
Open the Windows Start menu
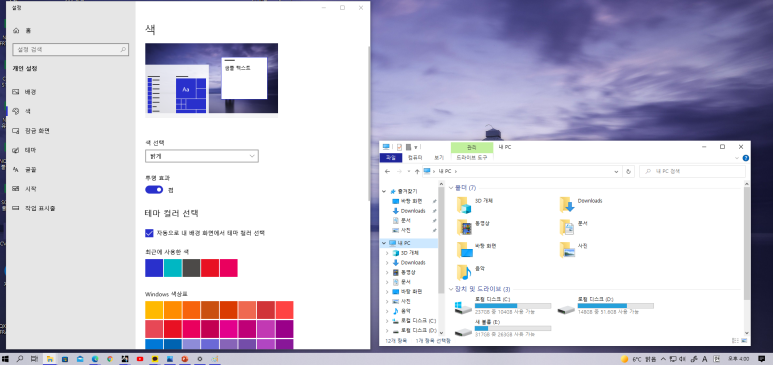point(5,359)
